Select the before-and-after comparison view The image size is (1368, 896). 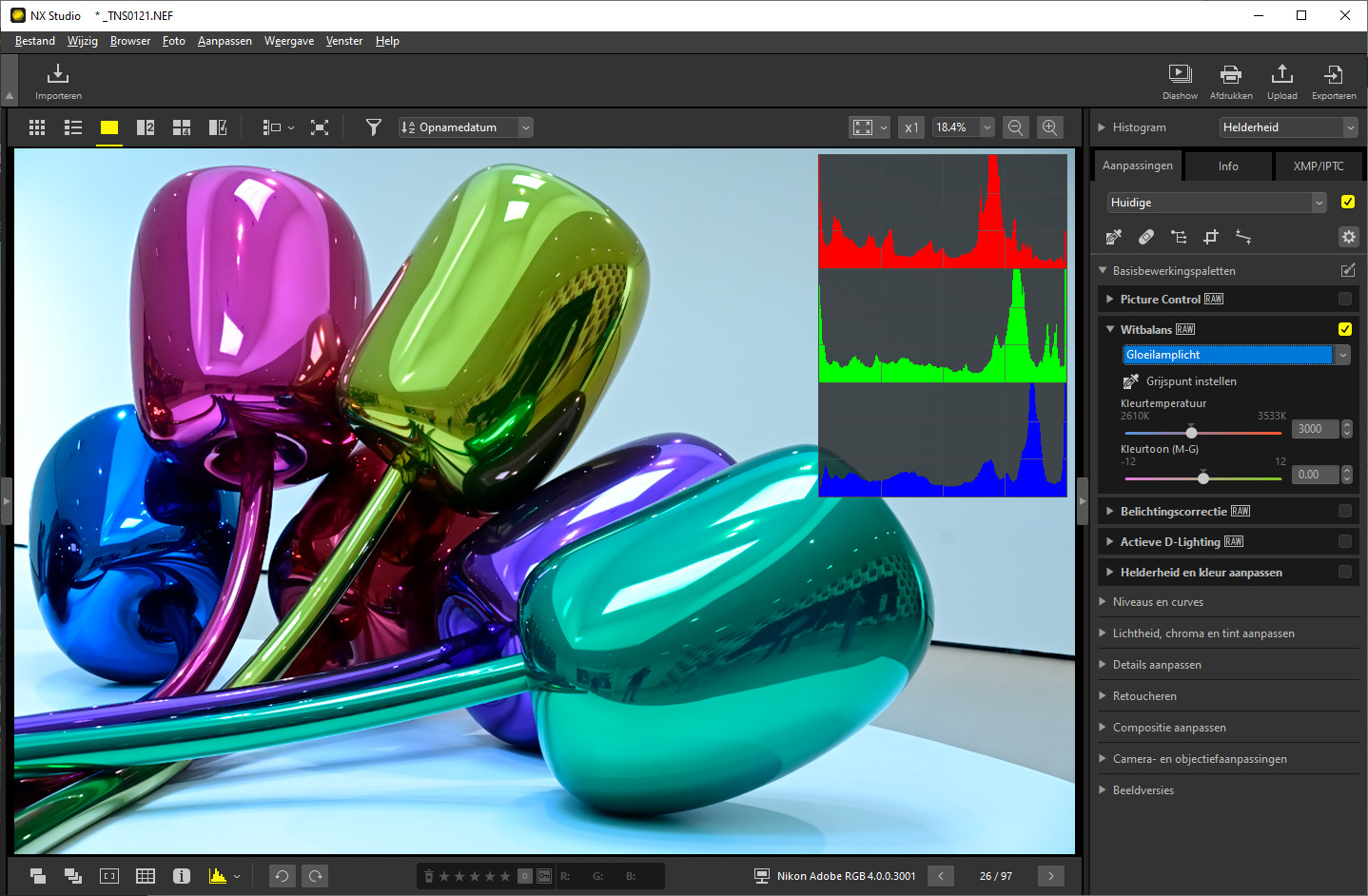218,127
